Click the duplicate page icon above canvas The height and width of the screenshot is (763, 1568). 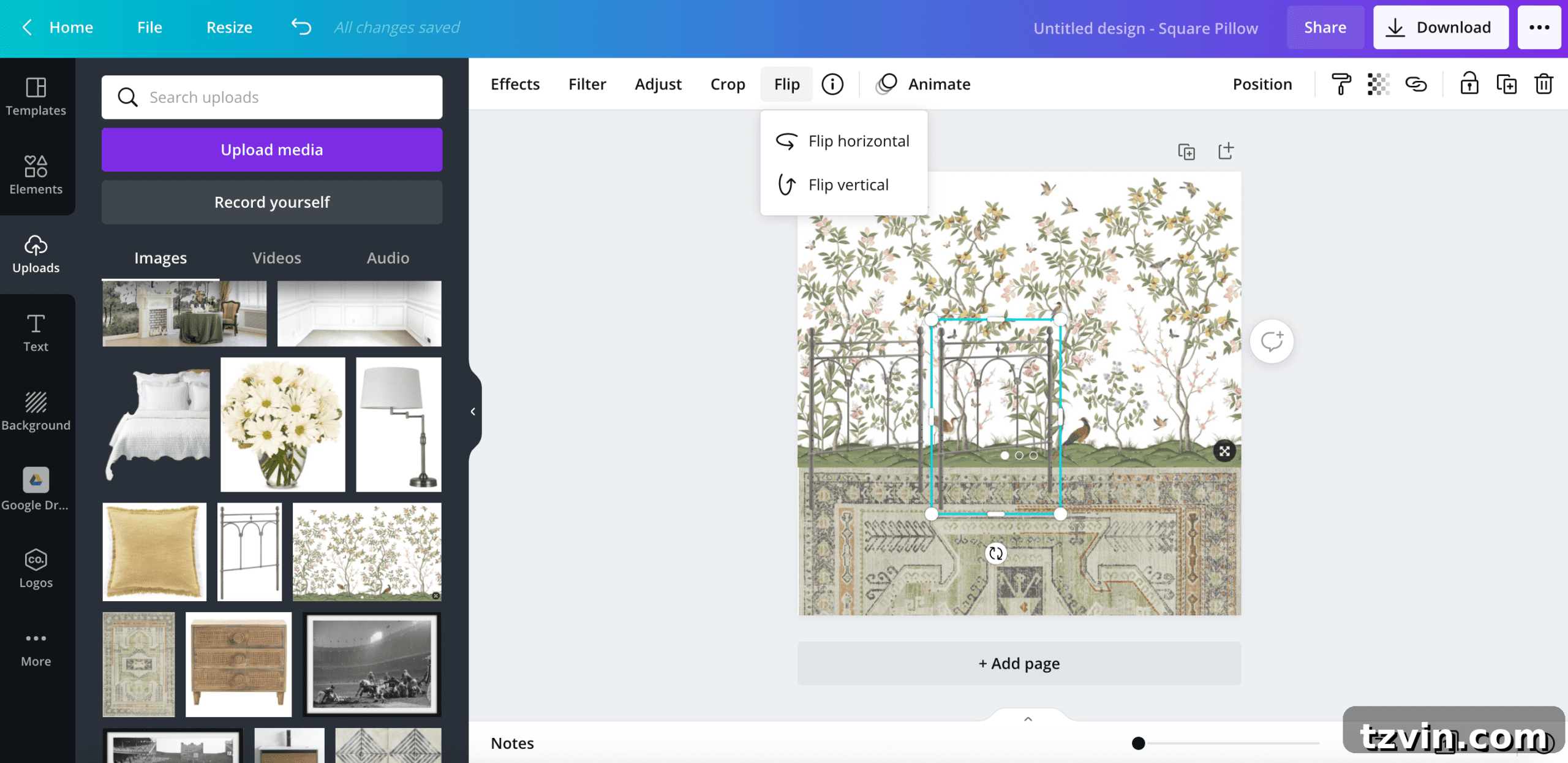(x=1186, y=151)
